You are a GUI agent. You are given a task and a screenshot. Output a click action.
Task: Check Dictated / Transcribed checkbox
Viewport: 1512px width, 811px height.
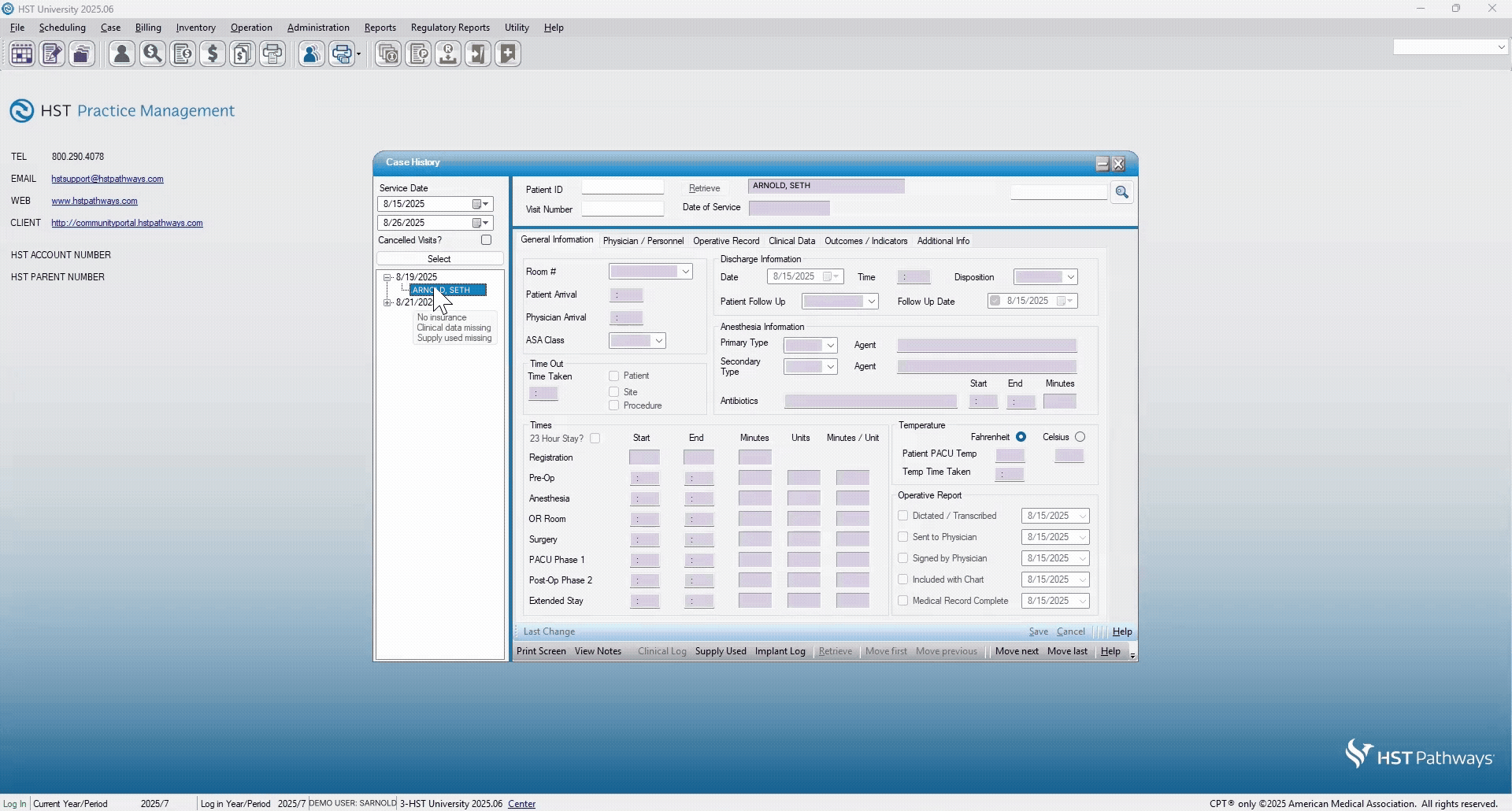click(903, 516)
